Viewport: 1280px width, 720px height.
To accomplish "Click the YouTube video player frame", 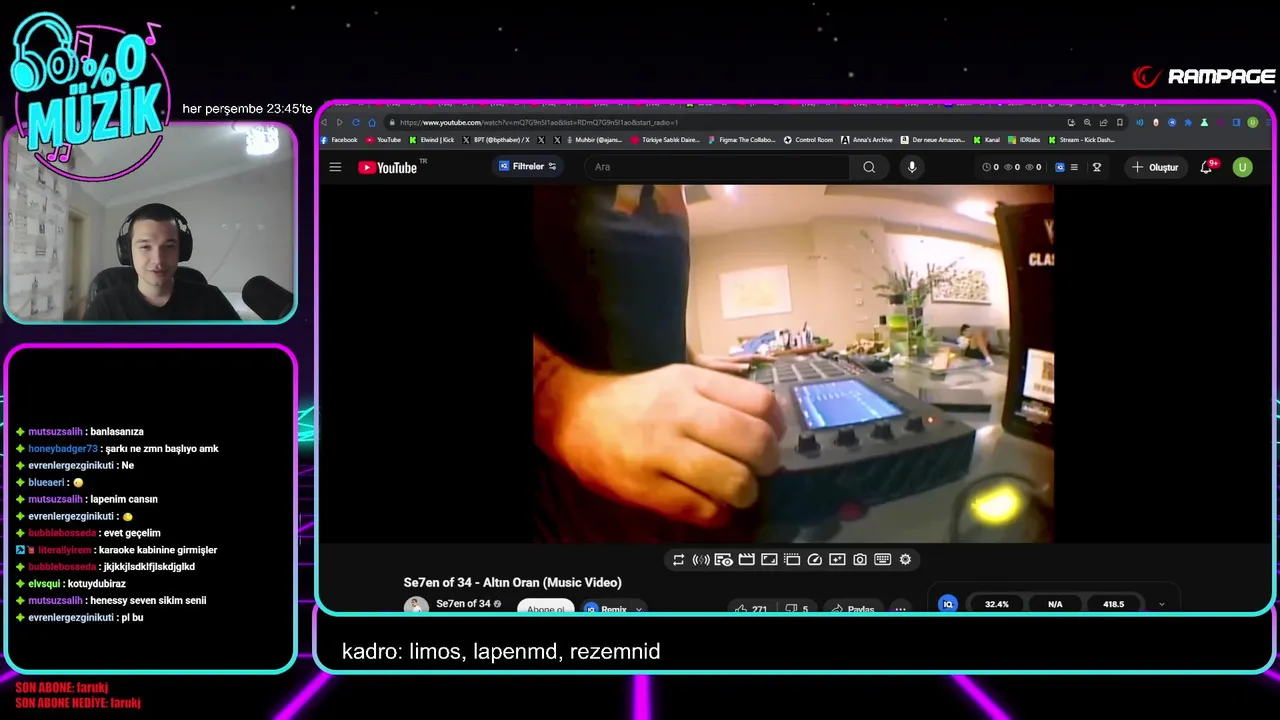I will click(x=793, y=365).
